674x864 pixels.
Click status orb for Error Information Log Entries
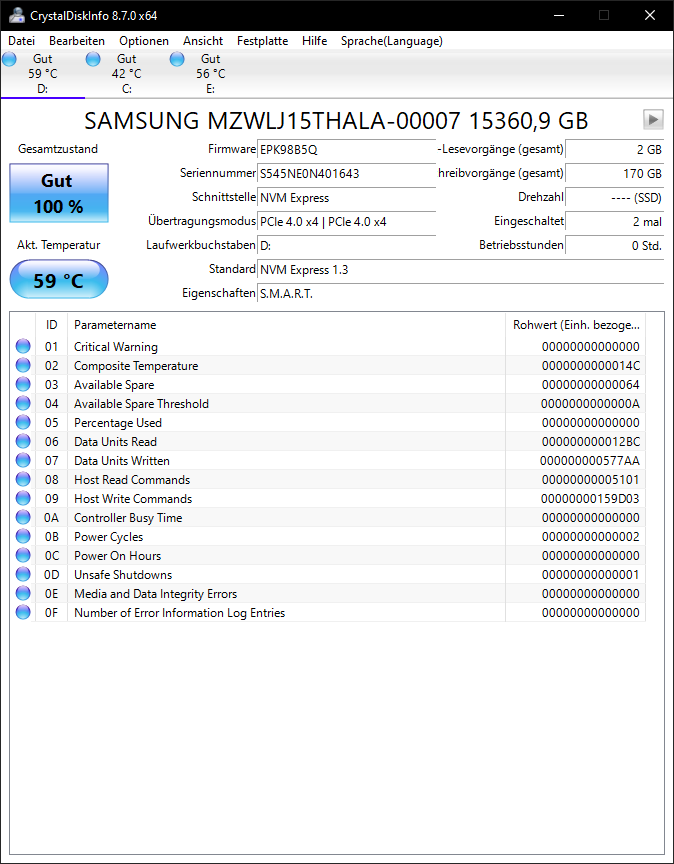click(23, 613)
